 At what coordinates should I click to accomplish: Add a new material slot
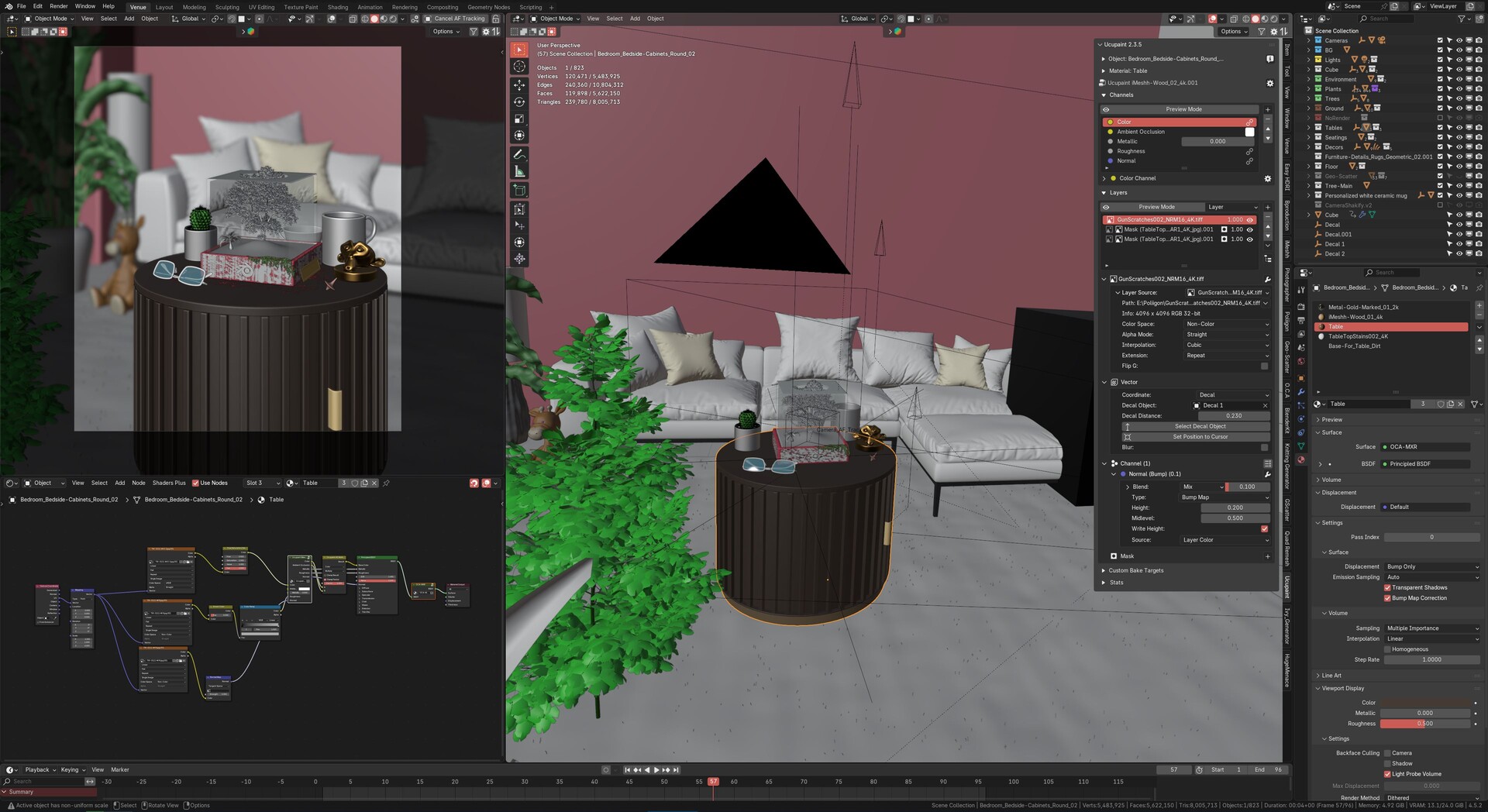click(x=1479, y=306)
